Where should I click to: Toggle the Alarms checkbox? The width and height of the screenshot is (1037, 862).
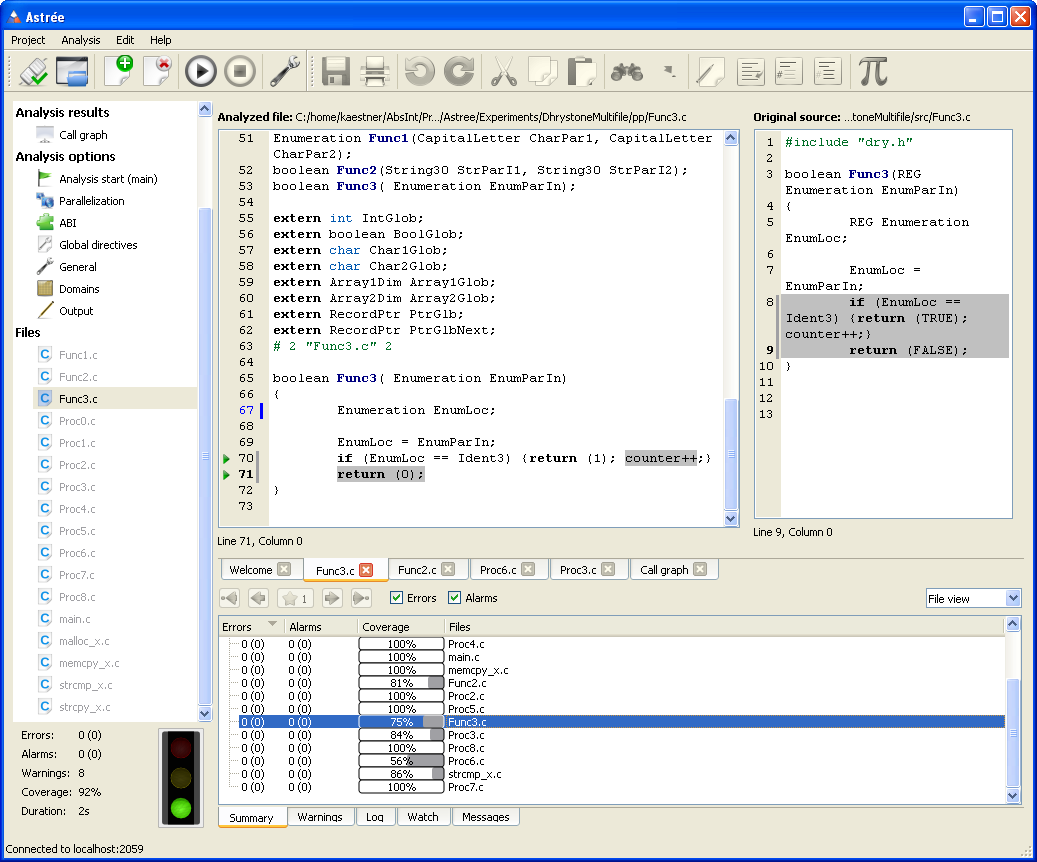pos(454,598)
